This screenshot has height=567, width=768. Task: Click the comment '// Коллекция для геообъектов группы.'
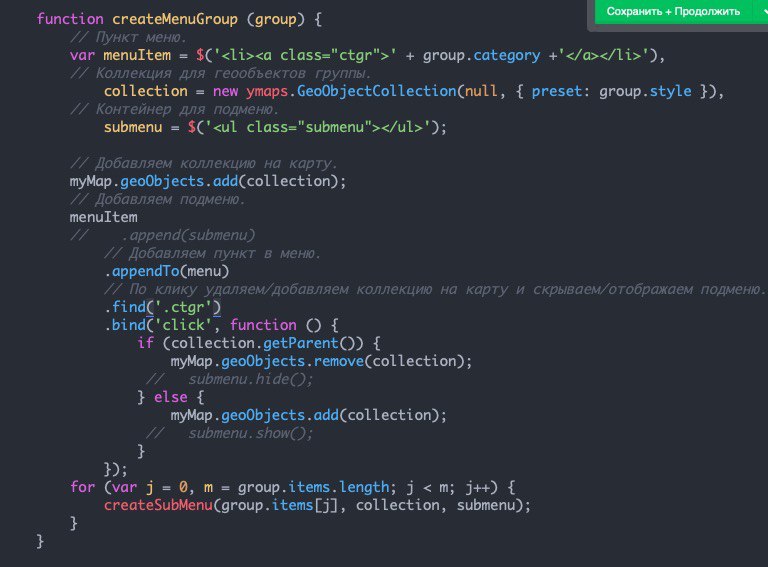tap(221, 73)
